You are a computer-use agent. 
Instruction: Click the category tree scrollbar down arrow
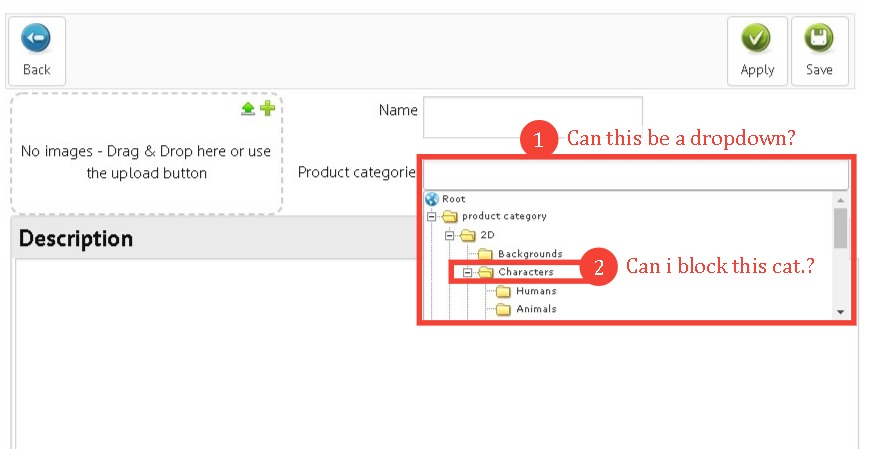(840, 312)
